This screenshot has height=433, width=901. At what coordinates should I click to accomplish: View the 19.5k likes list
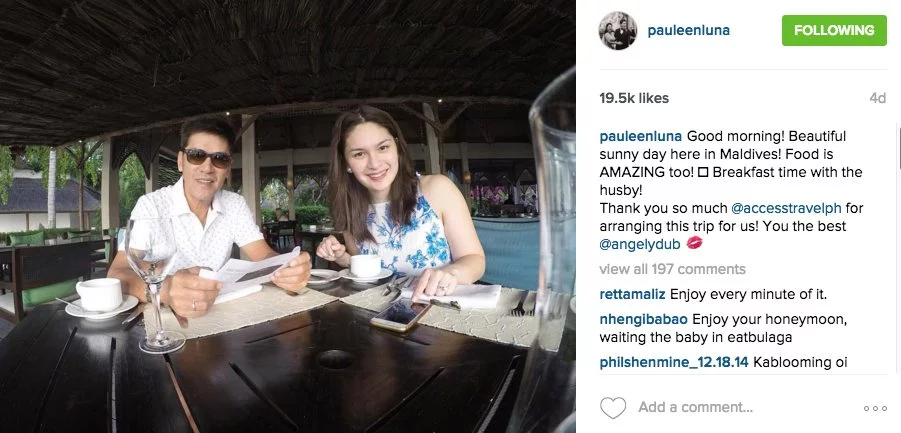click(634, 98)
